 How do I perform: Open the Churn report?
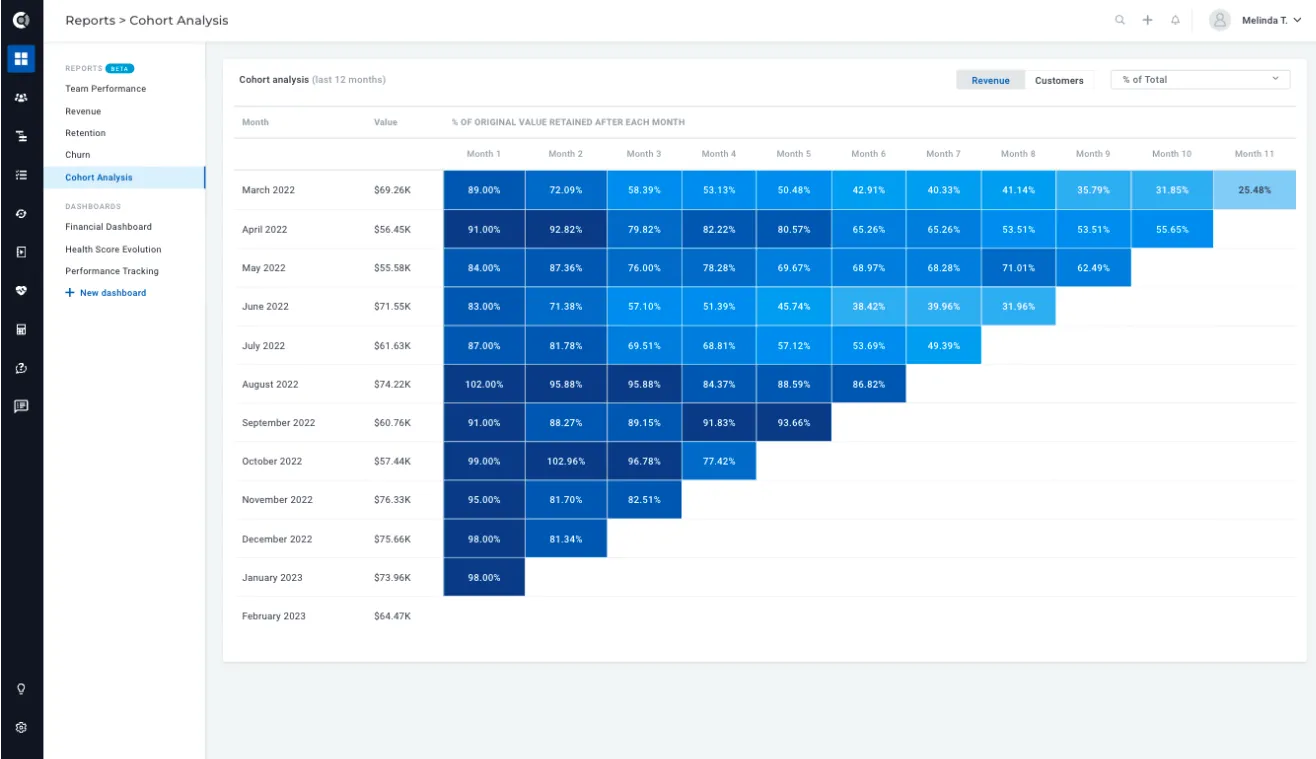pyautogui.click(x=78, y=155)
